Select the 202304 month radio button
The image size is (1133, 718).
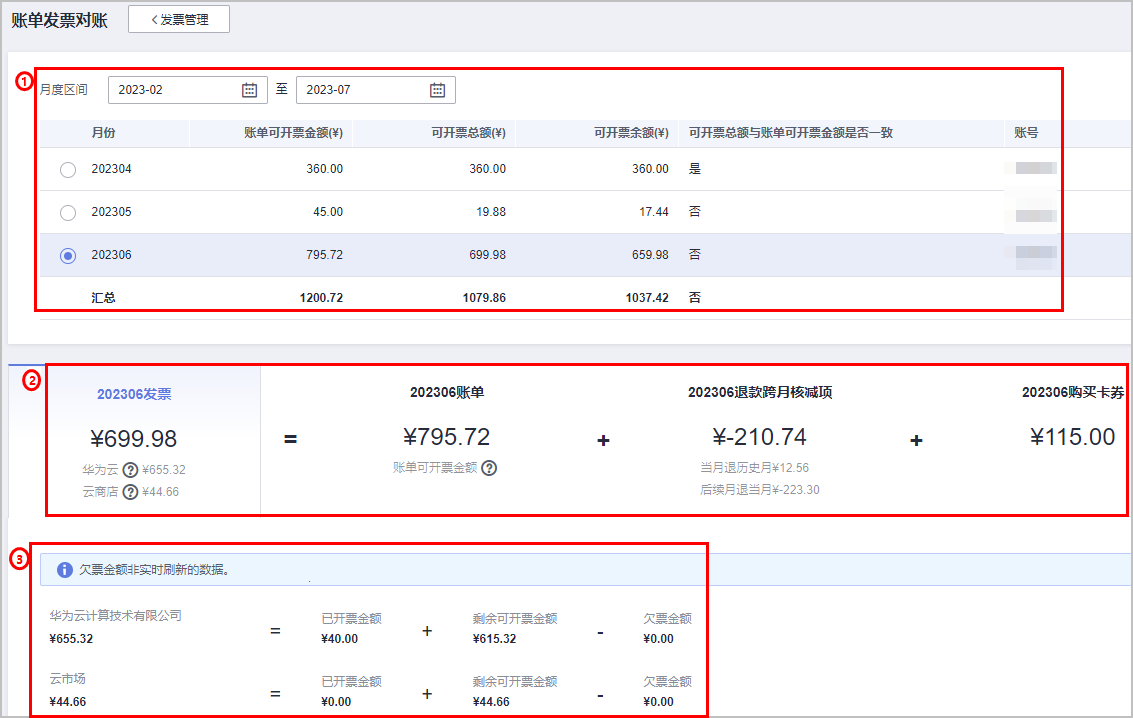(68, 170)
